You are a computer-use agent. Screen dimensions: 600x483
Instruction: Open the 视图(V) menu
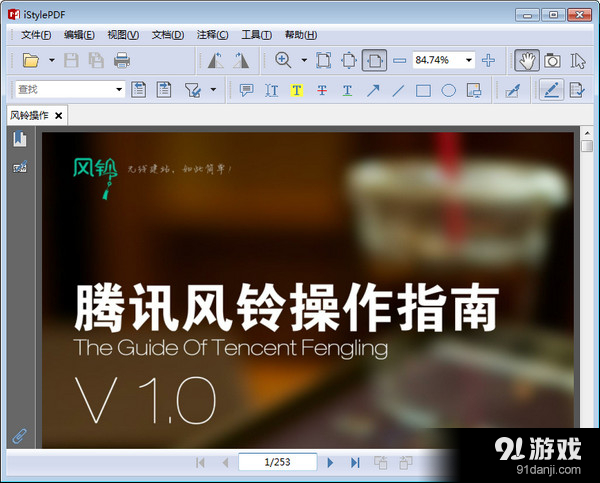pyautogui.click(x=123, y=35)
